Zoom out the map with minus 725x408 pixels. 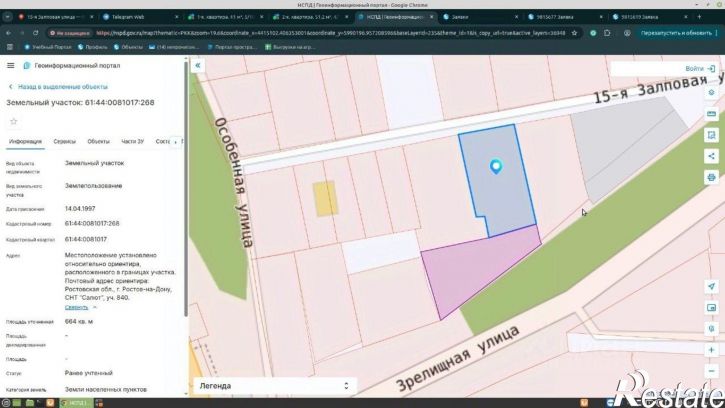pos(712,371)
